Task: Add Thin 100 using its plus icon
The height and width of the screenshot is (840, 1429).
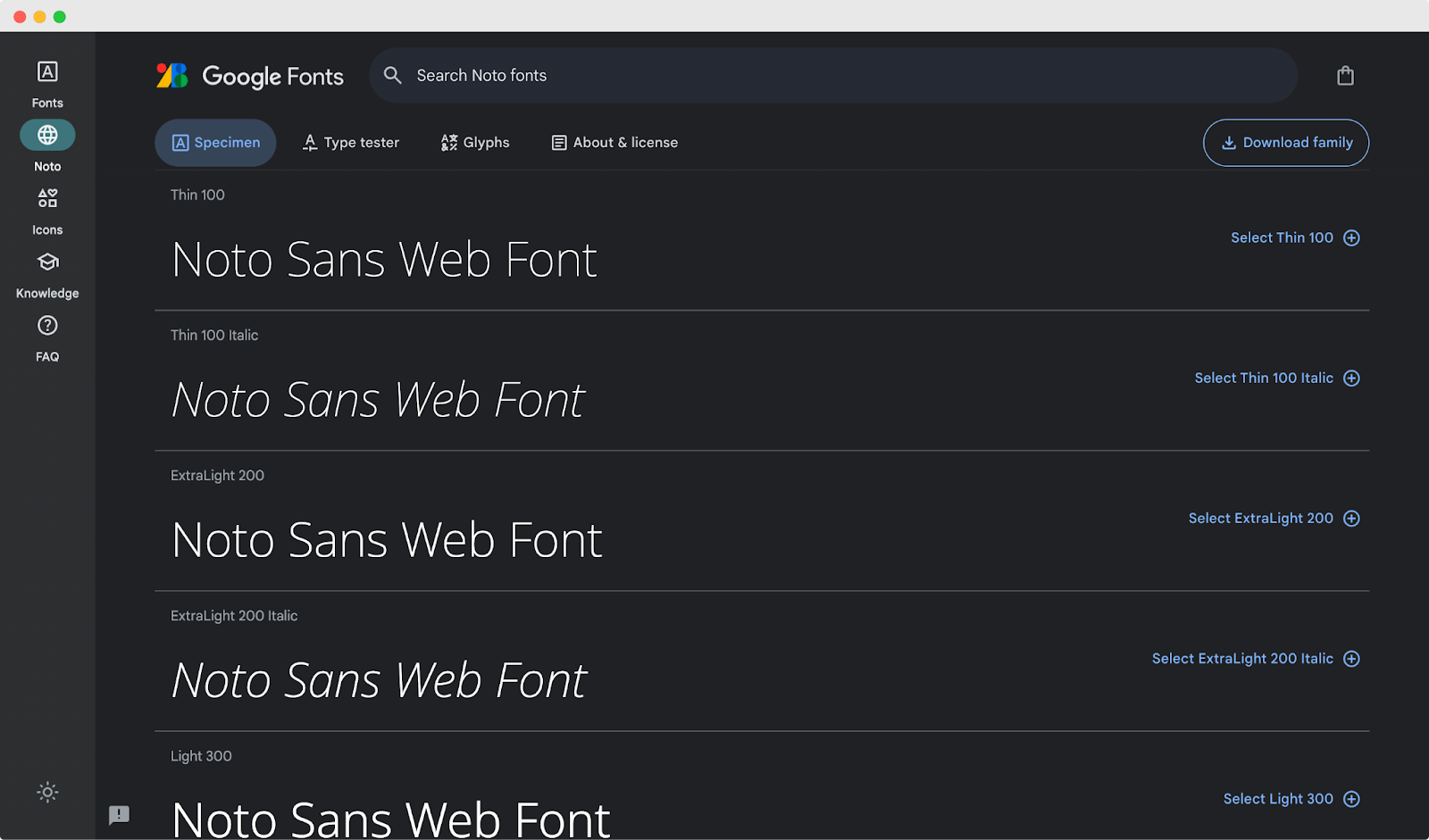Action: (x=1351, y=237)
